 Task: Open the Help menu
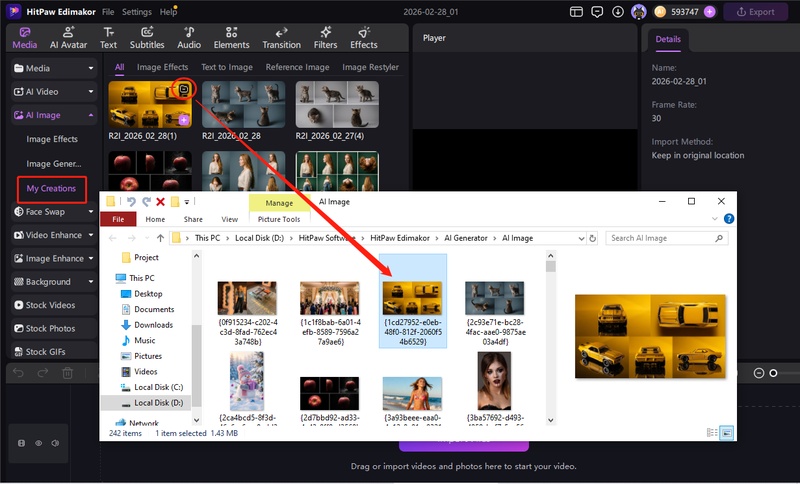[168, 12]
